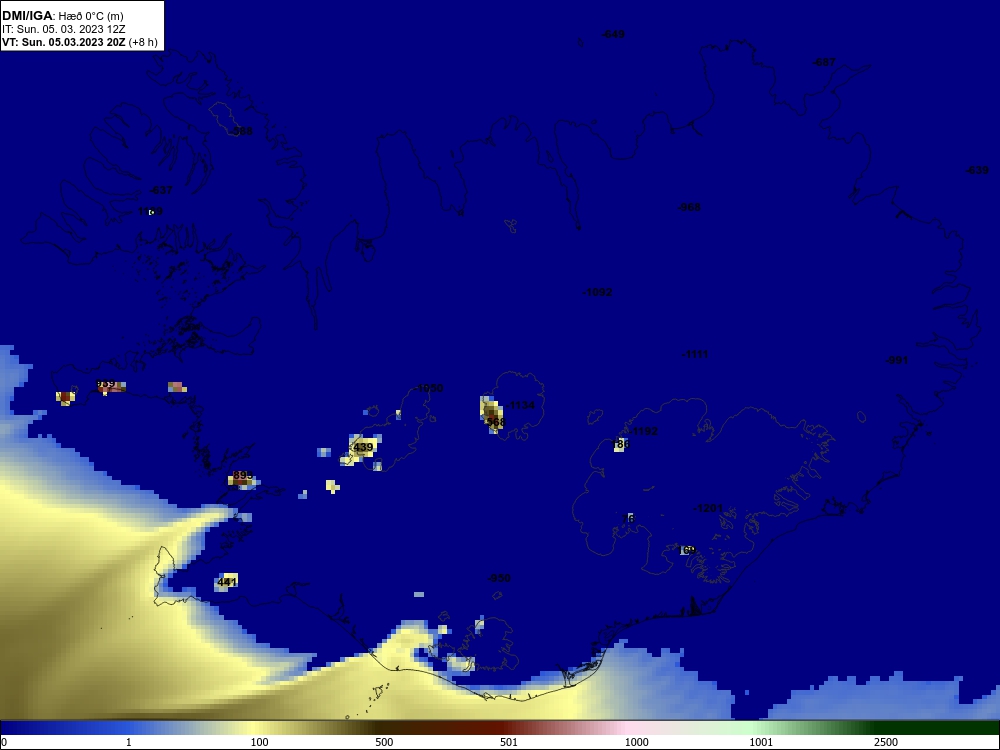1000x750 pixels.
Task: Click the '1001' tick on the color scale
Action: point(761,742)
